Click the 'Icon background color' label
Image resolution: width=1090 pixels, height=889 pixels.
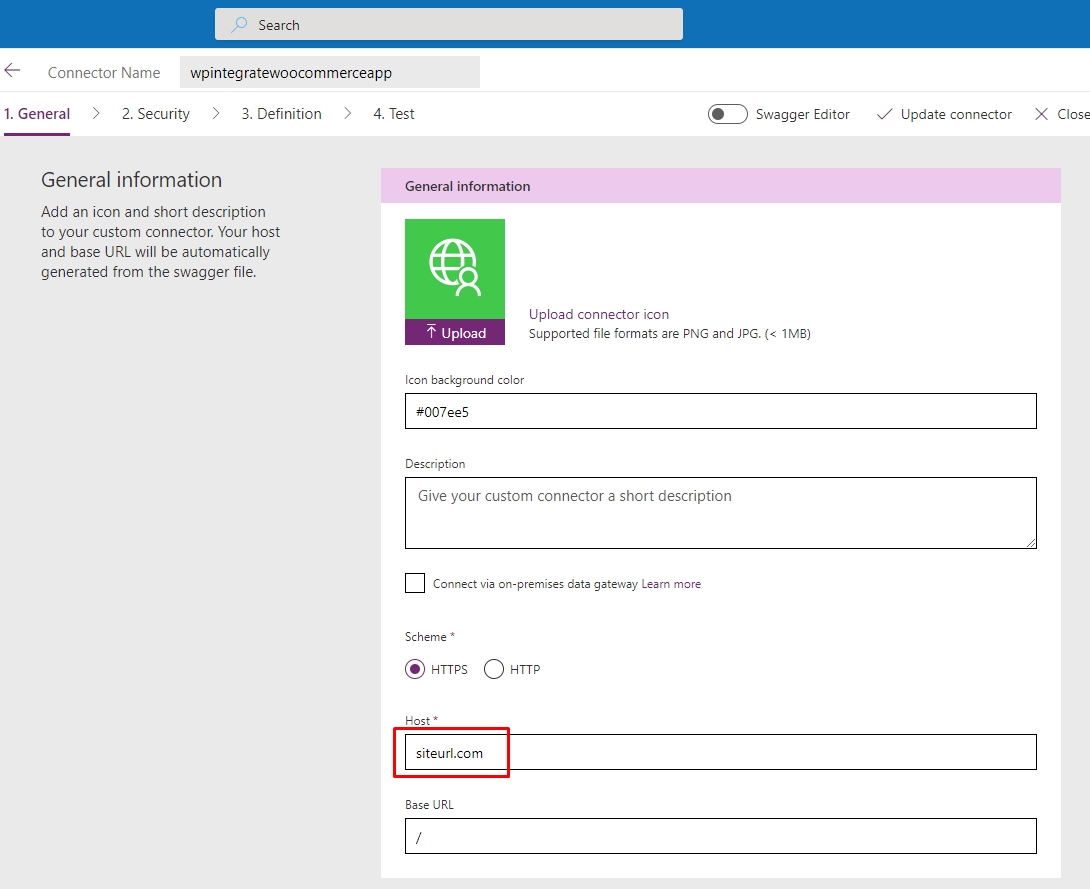coord(464,380)
